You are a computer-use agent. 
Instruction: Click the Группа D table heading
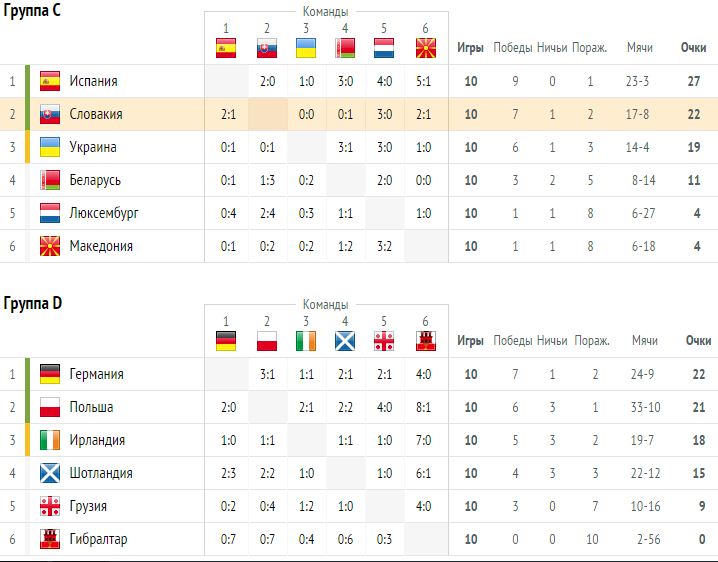(x=33, y=303)
